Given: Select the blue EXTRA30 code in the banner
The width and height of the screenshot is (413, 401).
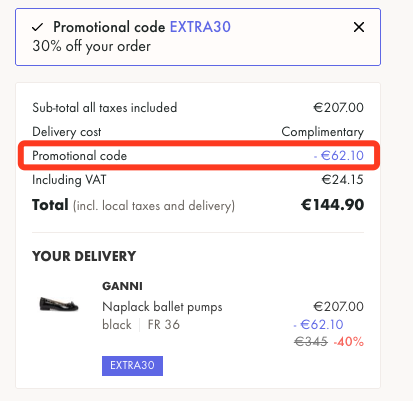Looking at the screenshot, I should (200, 27).
